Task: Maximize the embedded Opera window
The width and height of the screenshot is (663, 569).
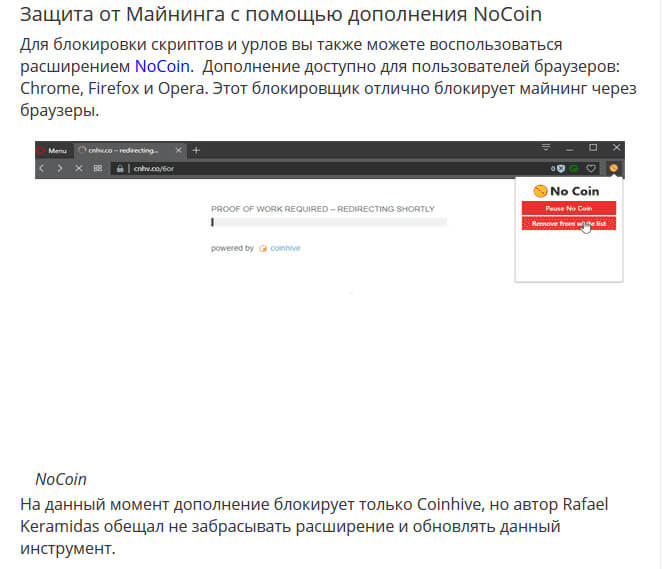Action: click(593, 148)
